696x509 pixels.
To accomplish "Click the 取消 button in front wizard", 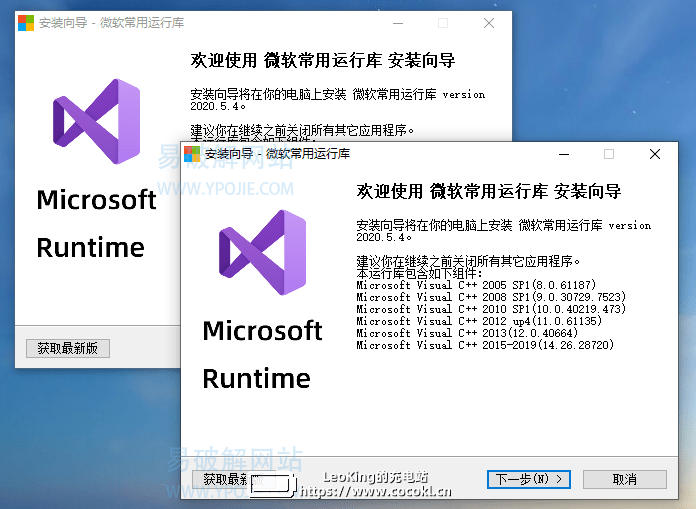I will [625, 479].
